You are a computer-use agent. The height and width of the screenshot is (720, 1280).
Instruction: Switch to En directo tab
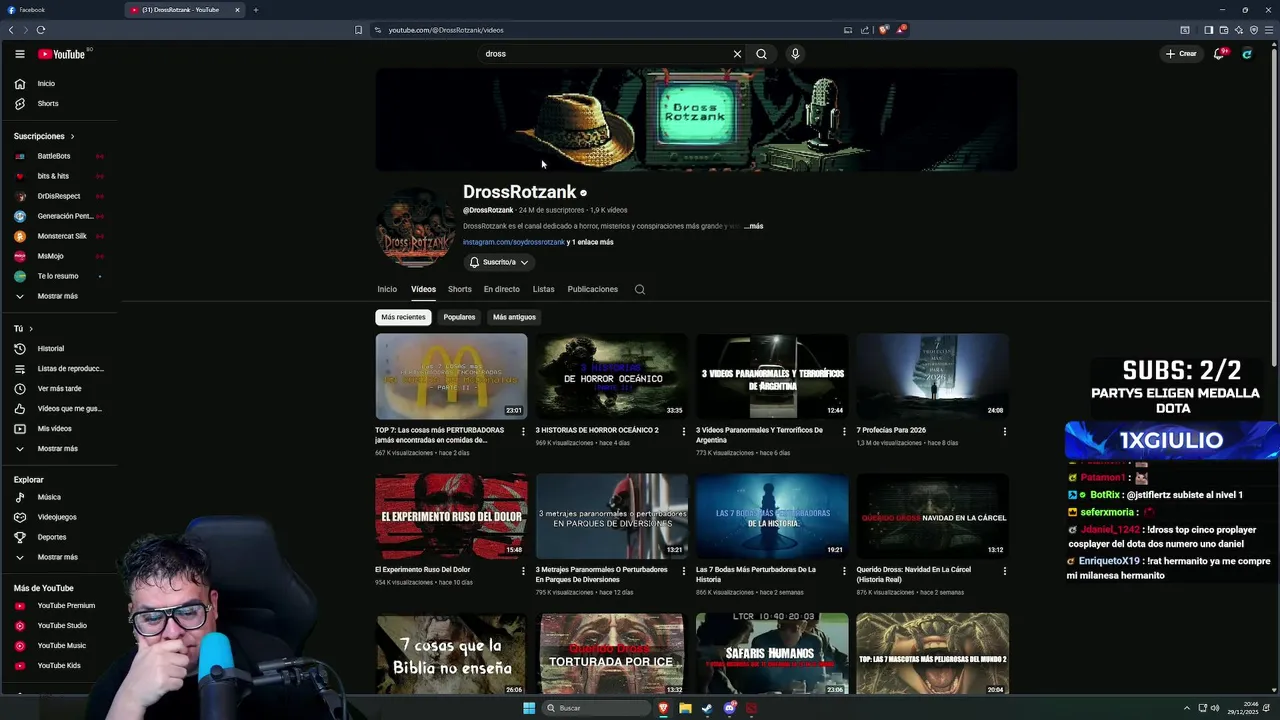(502, 289)
